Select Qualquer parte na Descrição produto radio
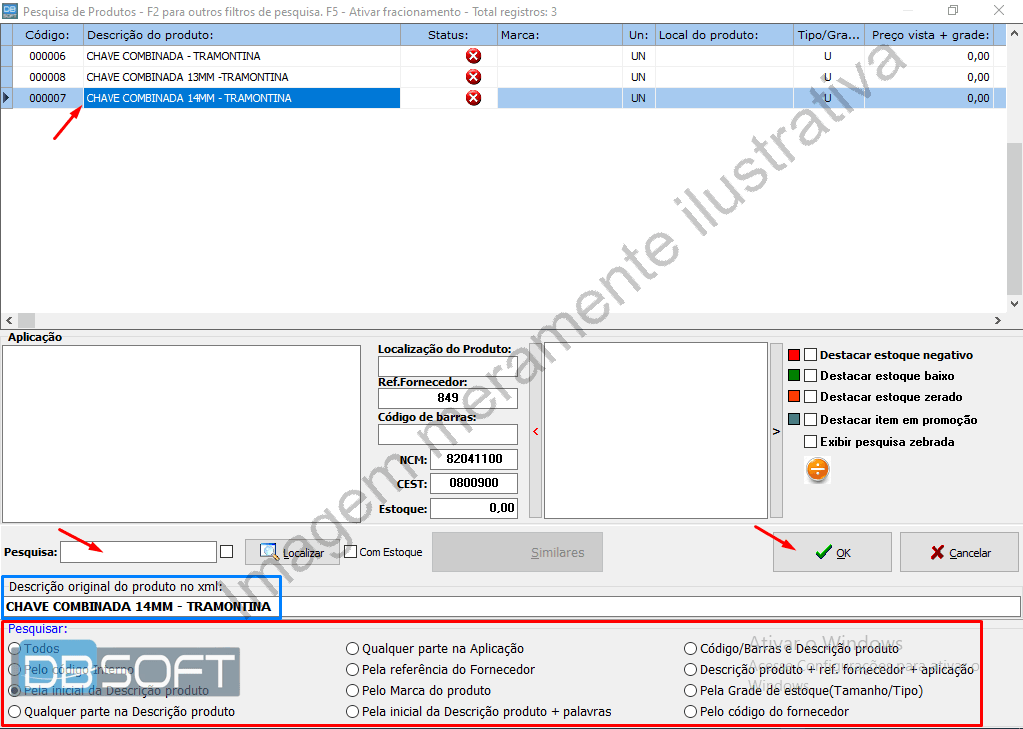This screenshot has height=729, width=1023. [15, 712]
